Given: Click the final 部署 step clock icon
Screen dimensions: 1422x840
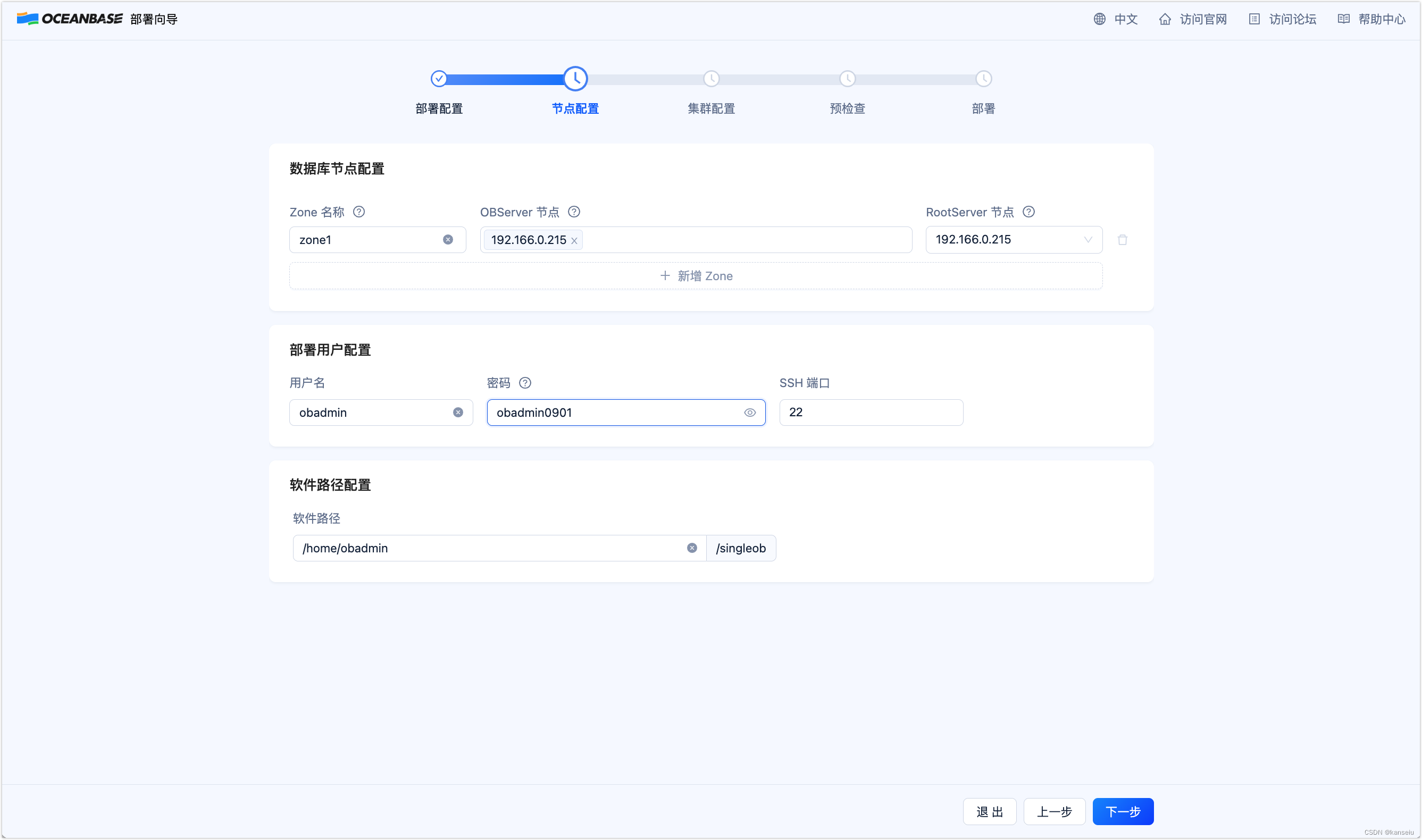Looking at the screenshot, I should coord(983,79).
